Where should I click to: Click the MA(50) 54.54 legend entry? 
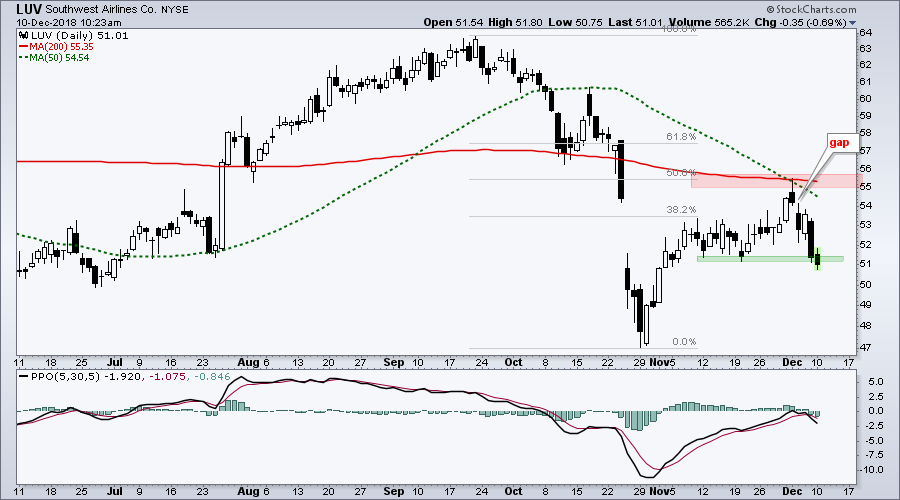55,57
